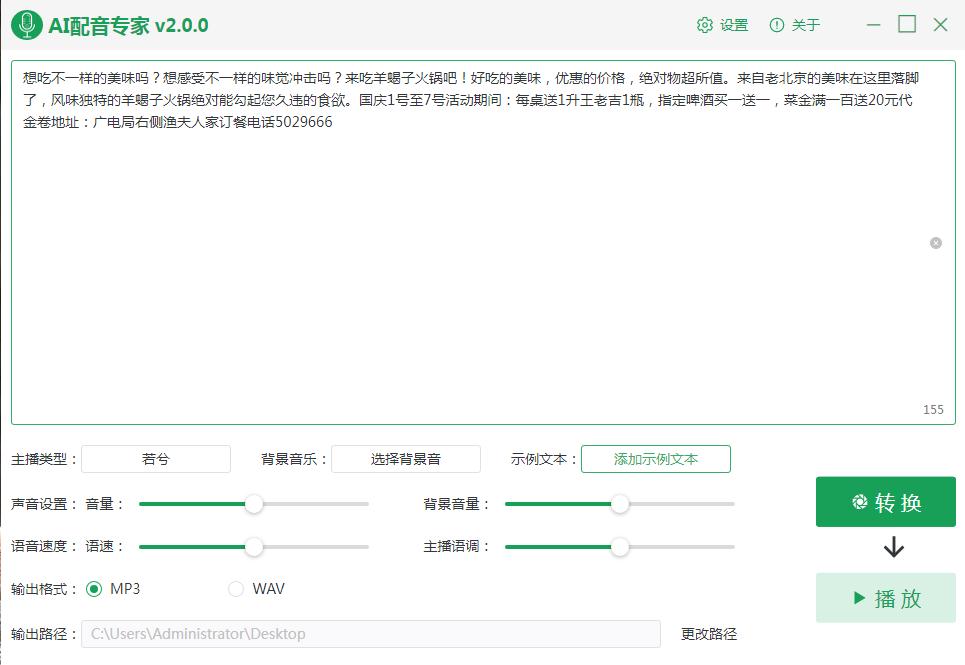
Task: Adjust the 主播语调 tone slider
Action: coord(620,548)
